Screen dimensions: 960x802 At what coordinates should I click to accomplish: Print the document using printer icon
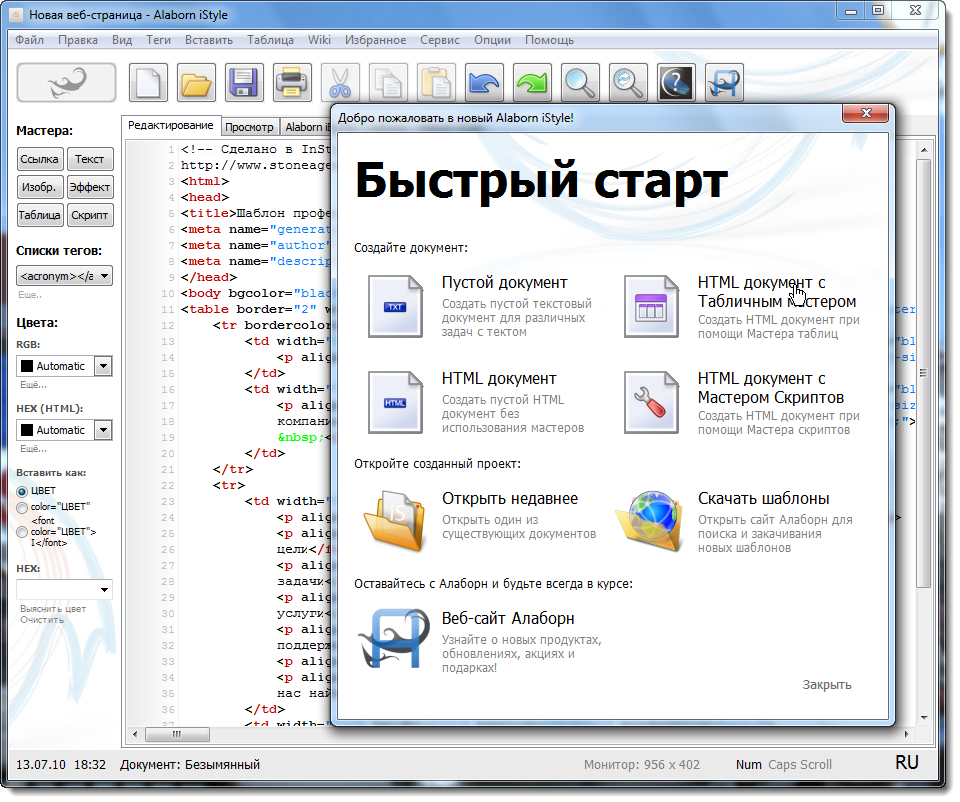(x=292, y=82)
